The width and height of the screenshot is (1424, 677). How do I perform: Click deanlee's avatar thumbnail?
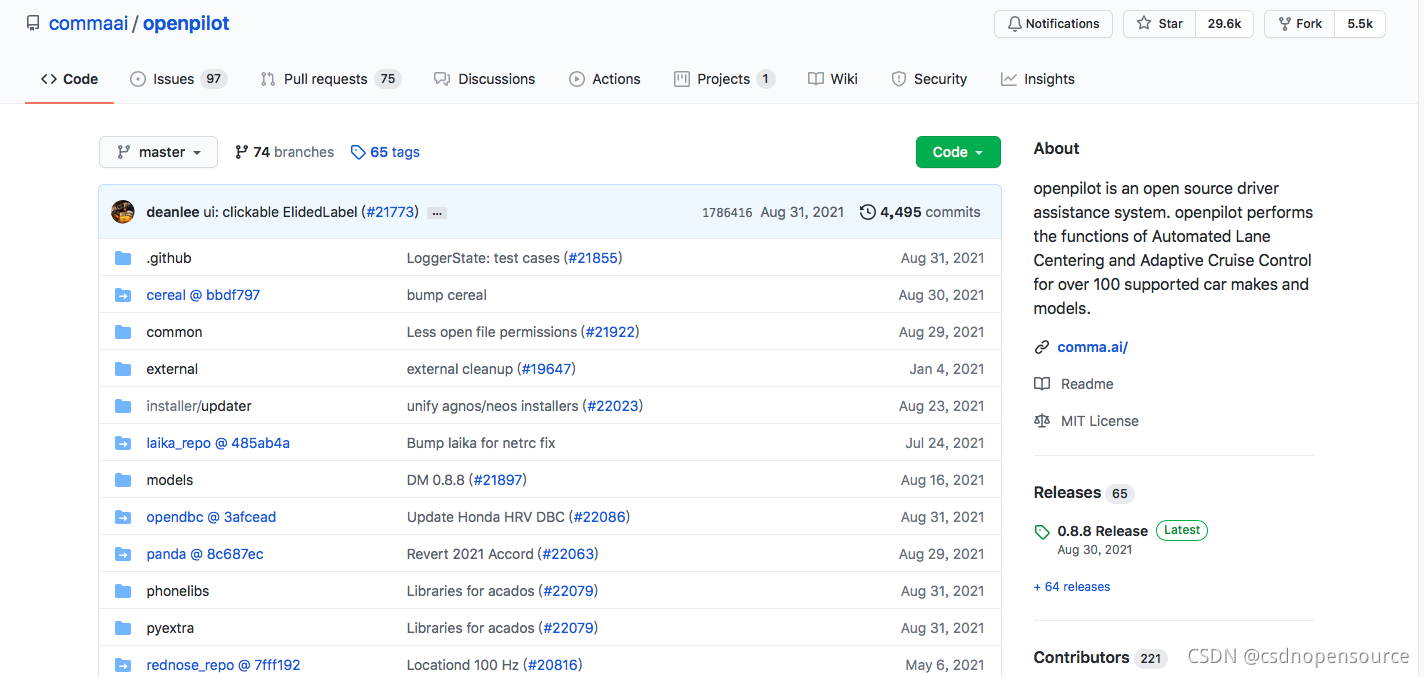123,212
